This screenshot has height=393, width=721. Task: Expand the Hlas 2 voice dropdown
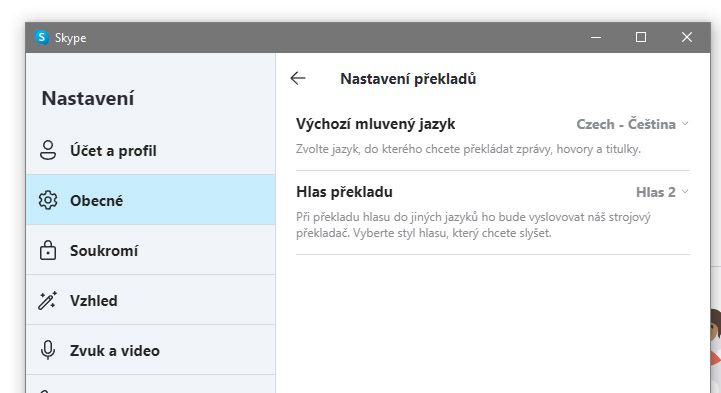click(662, 192)
